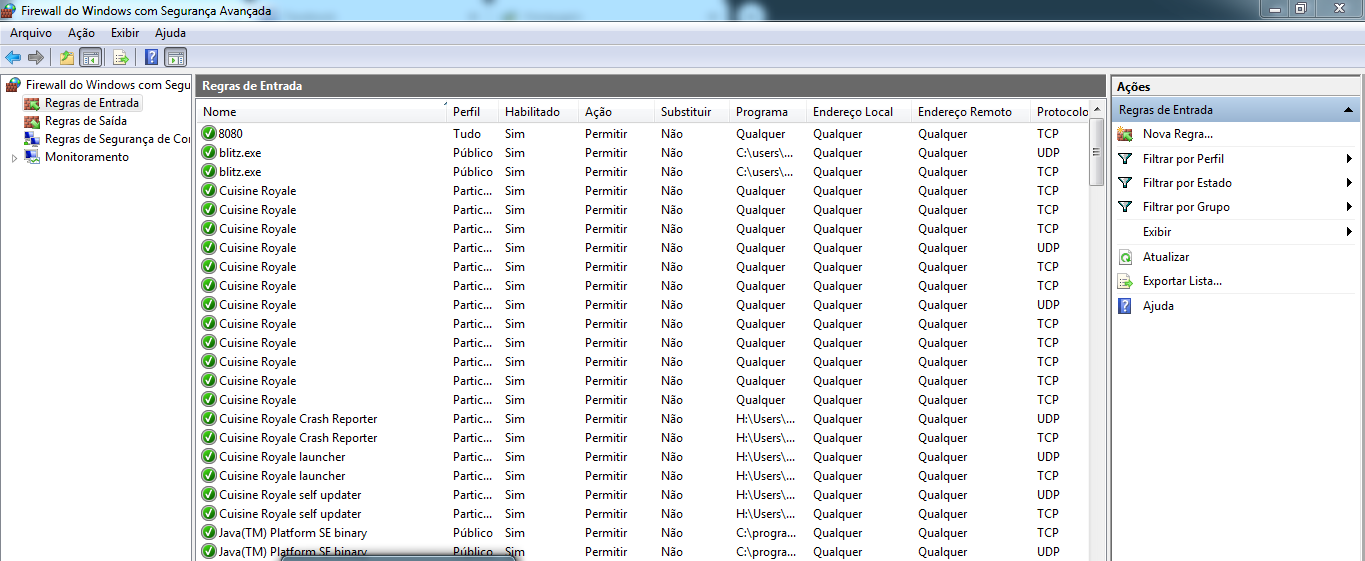Click the Ajuda question icon in Ações pane
Viewport: 1365px width, 561px height.
point(1125,306)
